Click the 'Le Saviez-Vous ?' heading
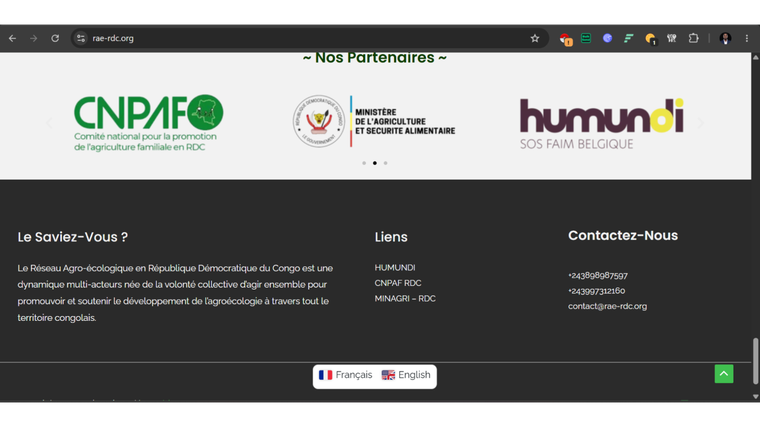 [x=73, y=237]
